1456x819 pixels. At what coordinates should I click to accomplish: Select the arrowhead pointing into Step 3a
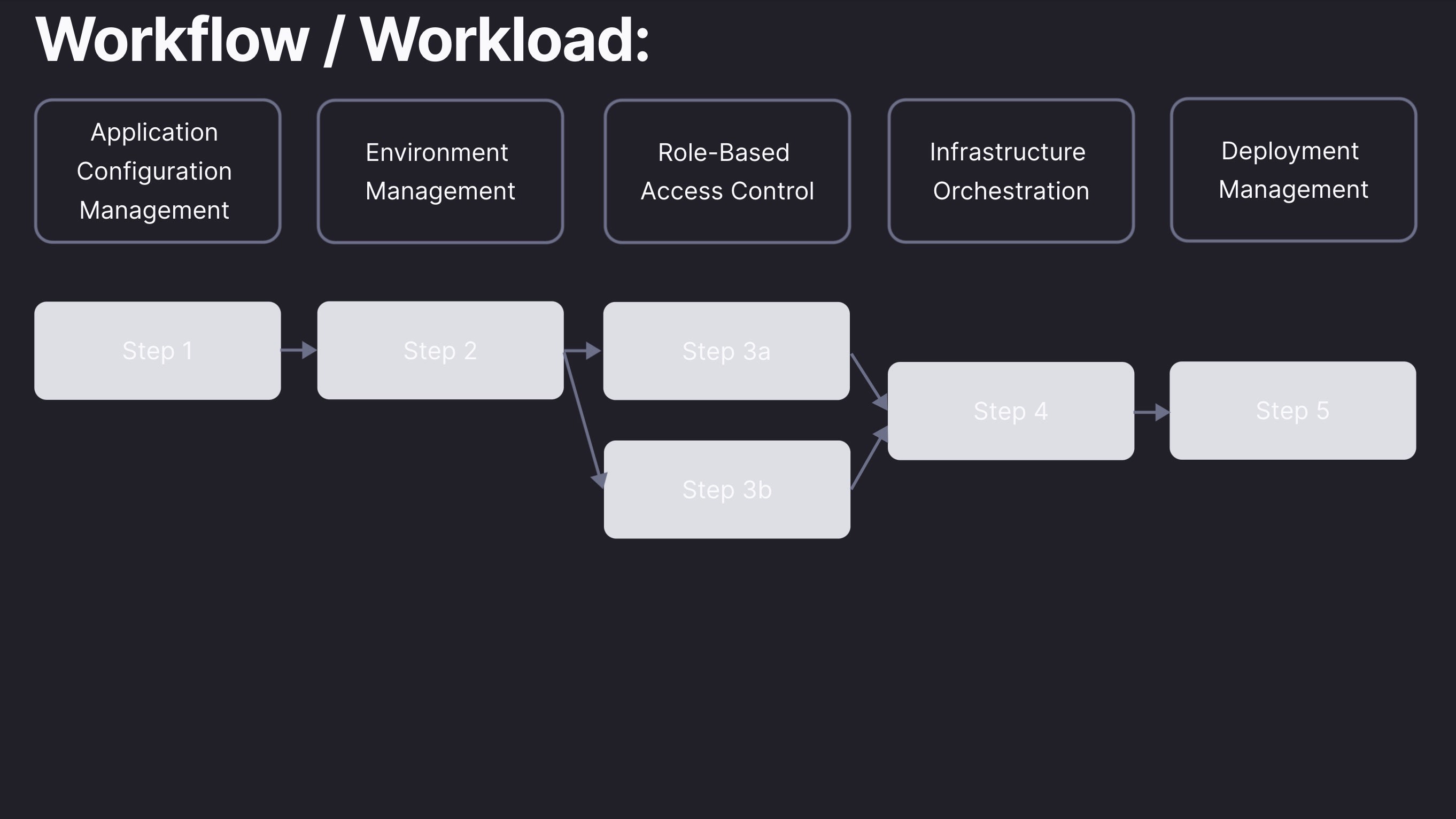(592, 351)
